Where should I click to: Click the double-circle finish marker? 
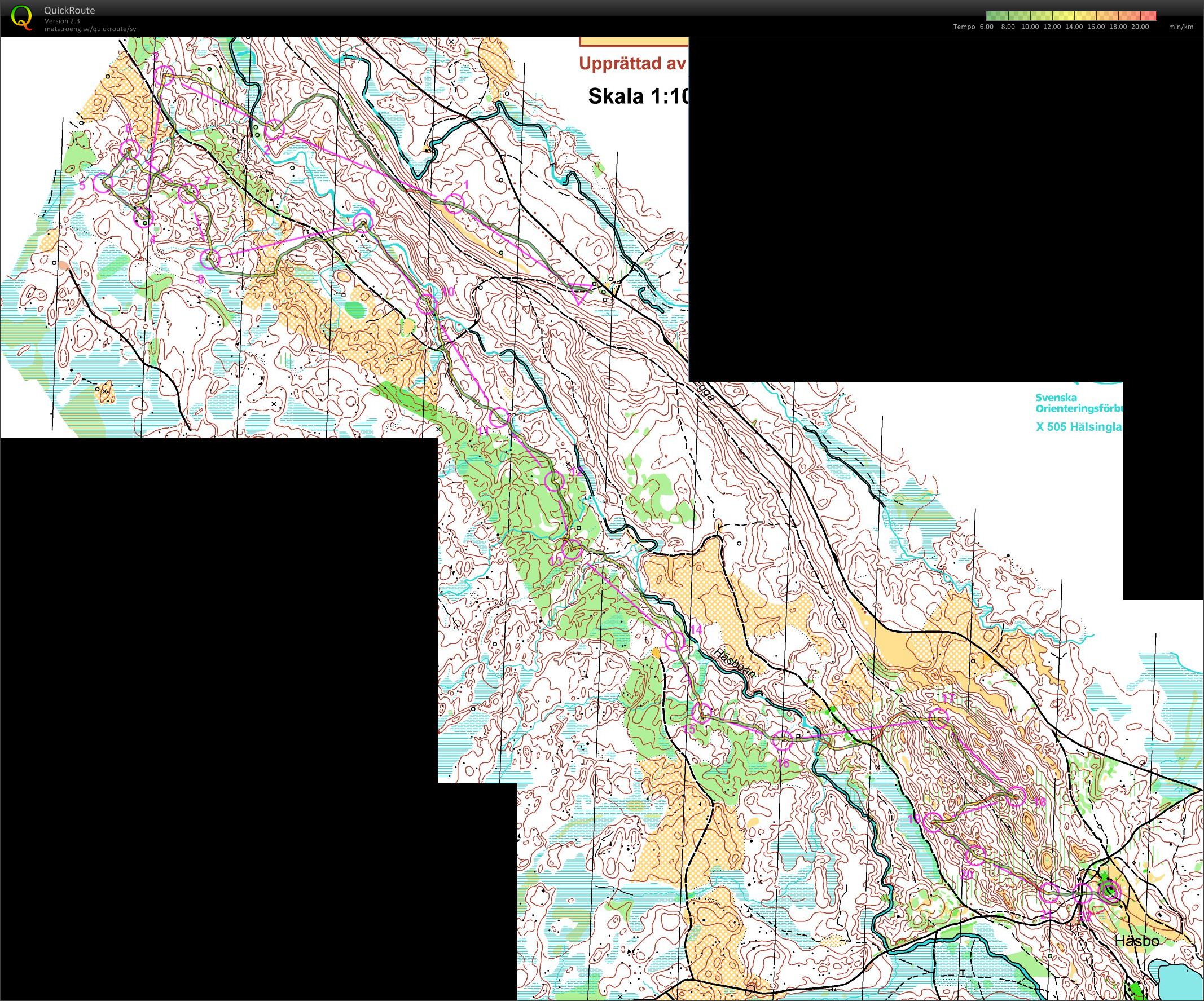click(1109, 891)
